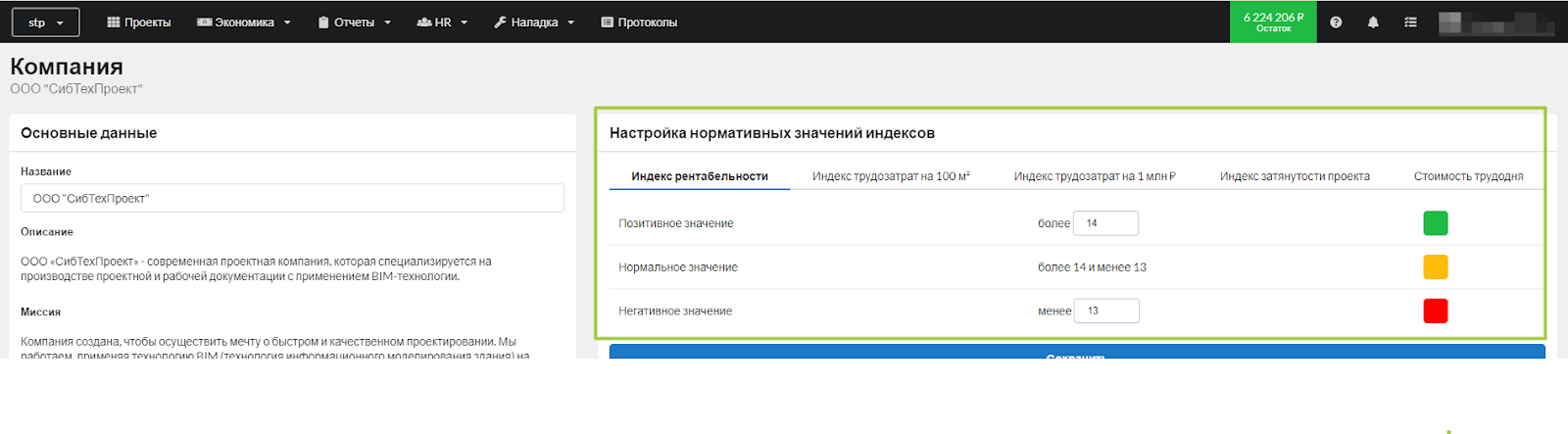1568x434 pixels.
Task: Click the Протоколы list icon
Action: (607, 22)
